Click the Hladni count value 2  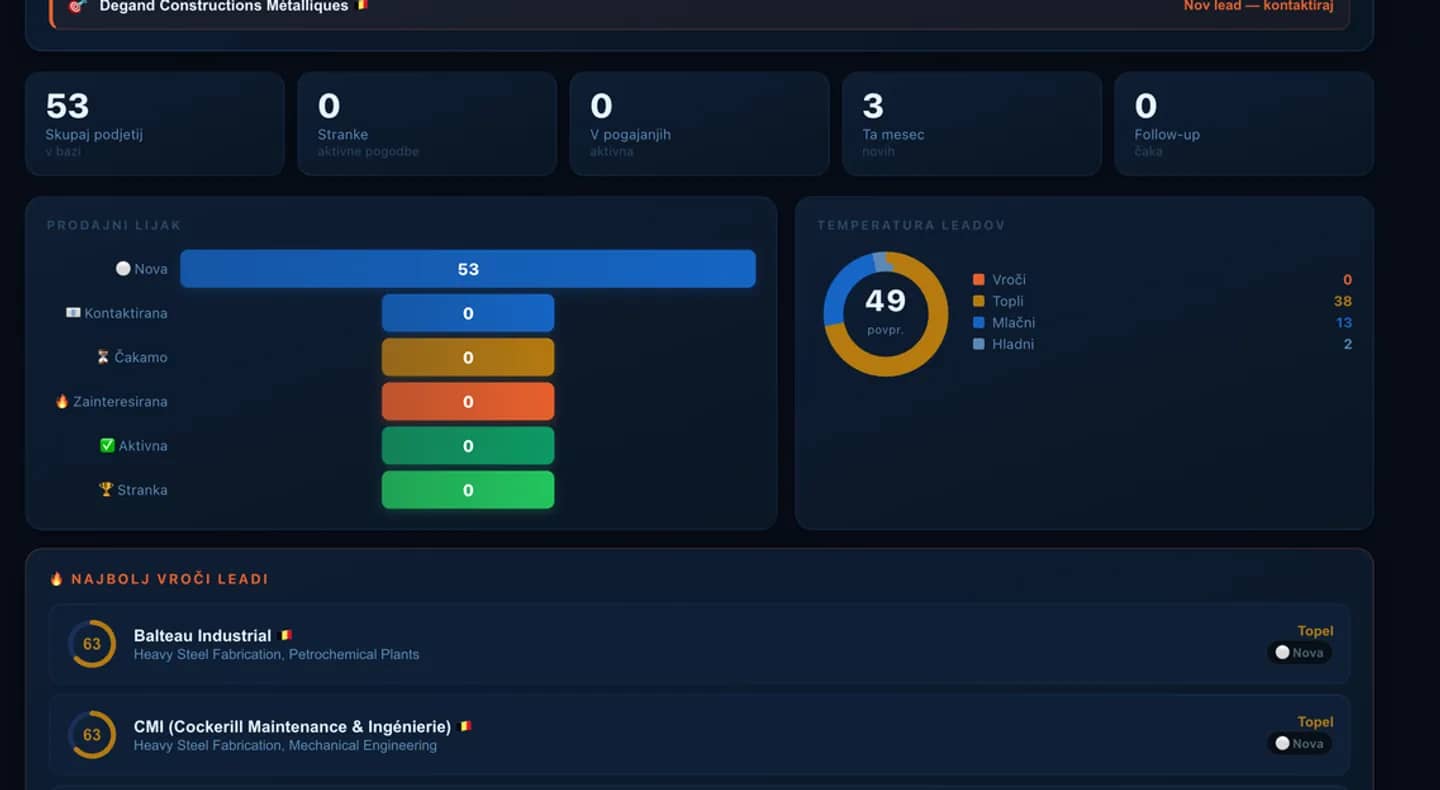(1348, 344)
